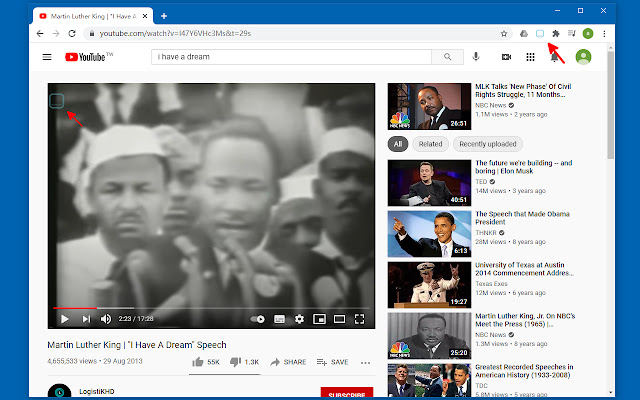Dislike the video (1.3K)
This screenshot has width=640, height=400.
click(x=244, y=362)
